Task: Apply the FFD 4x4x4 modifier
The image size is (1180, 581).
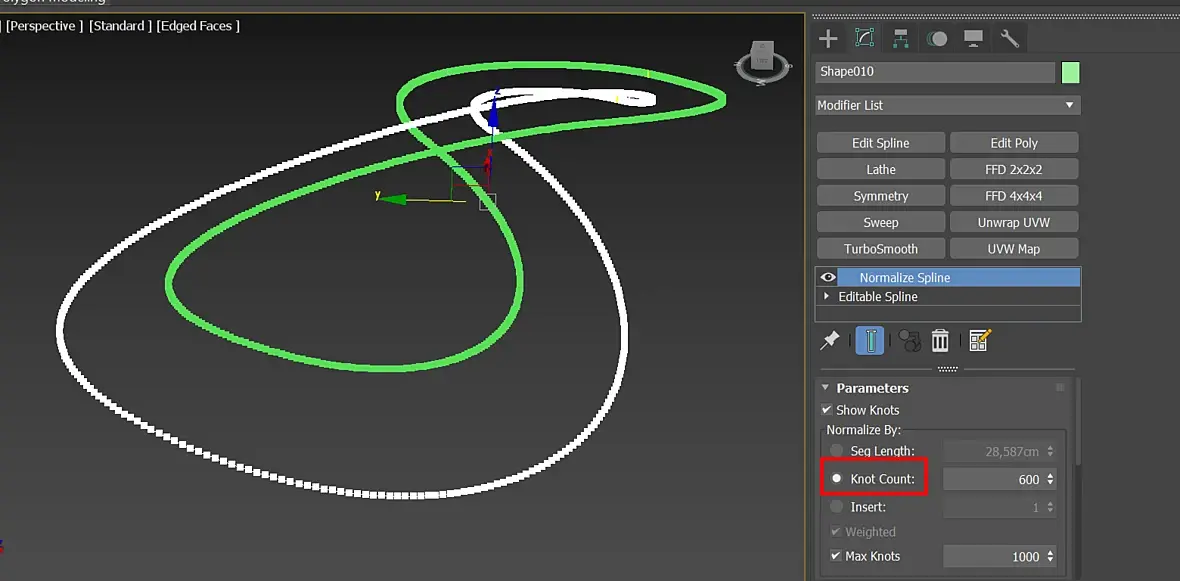Action: coord(1014,196)
